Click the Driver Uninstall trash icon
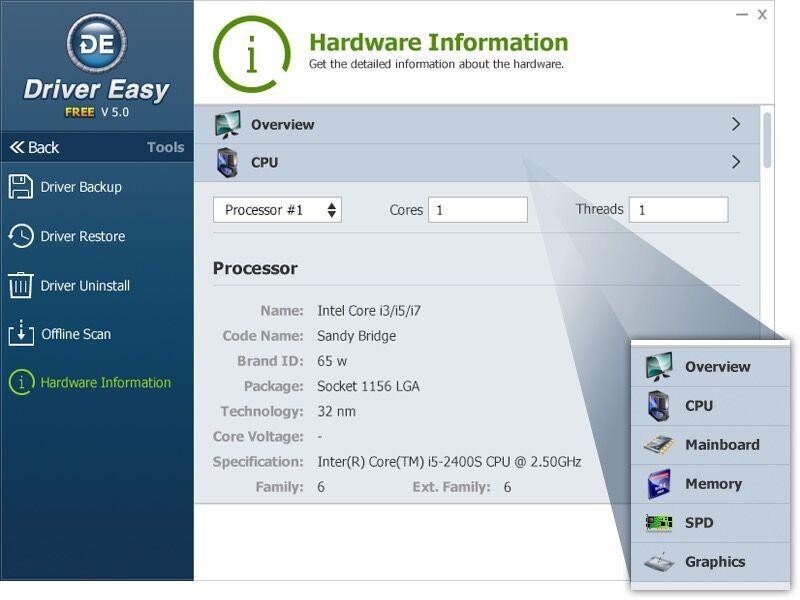The height and width of the screenshot is (600, 800). pyautogui.click(x=21, y=285)
